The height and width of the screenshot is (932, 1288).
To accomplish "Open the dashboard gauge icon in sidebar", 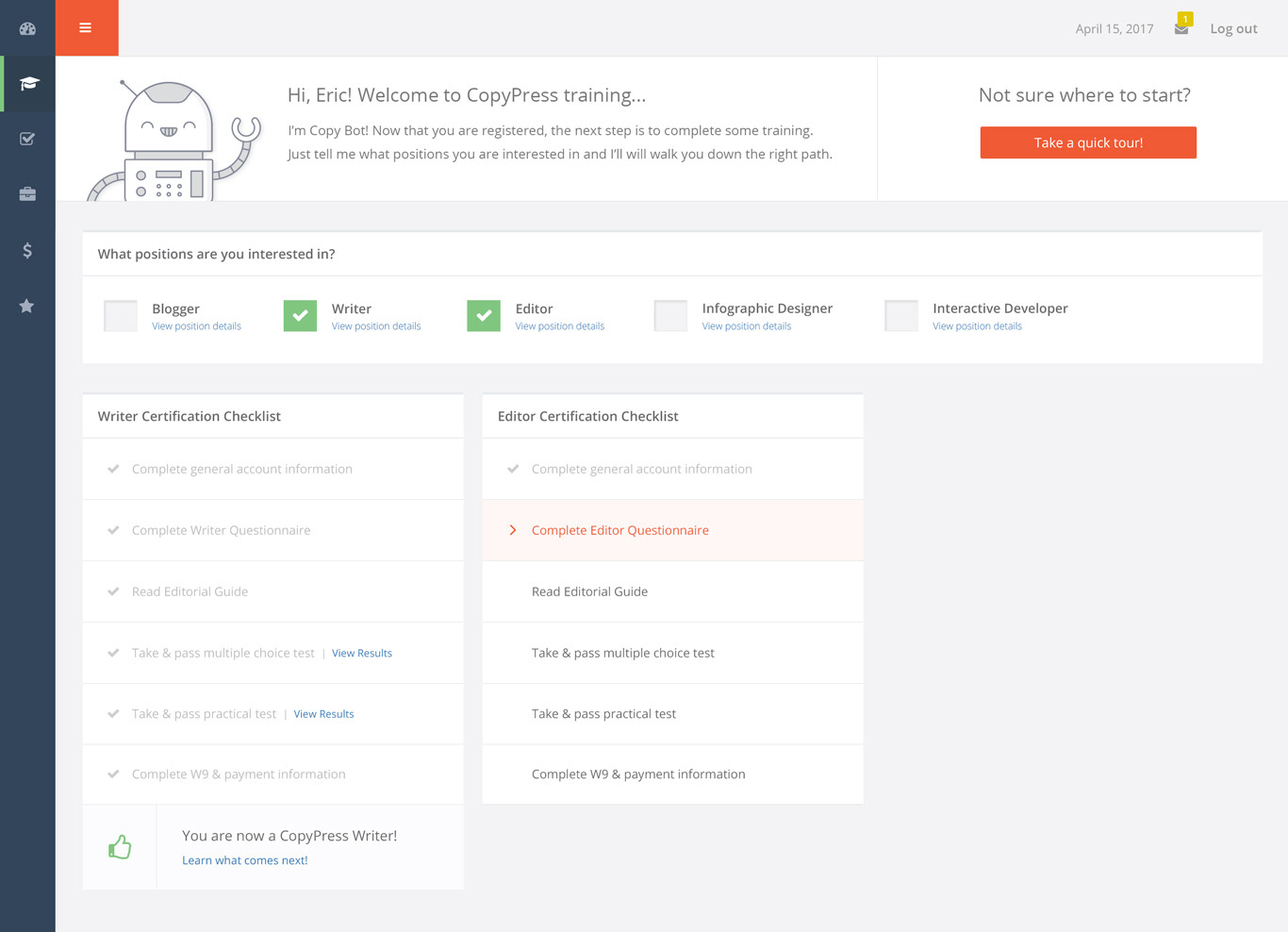I will (x=27, y=28).
